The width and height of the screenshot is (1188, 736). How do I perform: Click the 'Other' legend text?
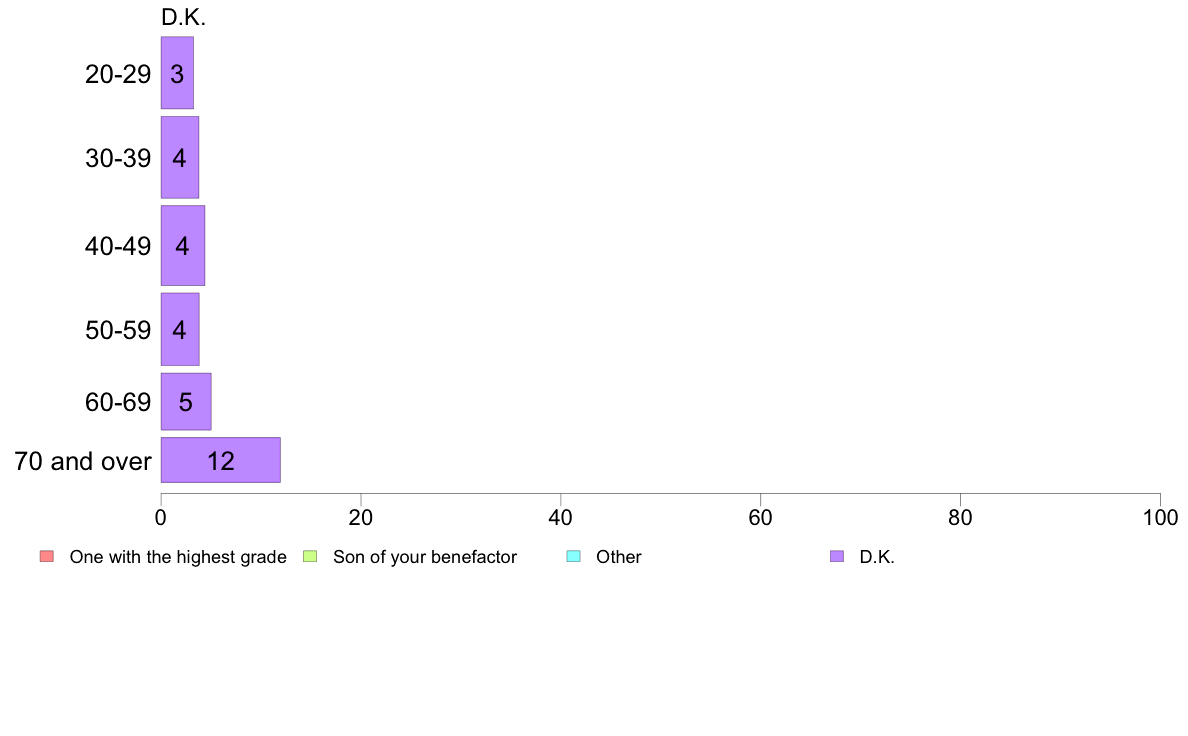coord(619,557)
